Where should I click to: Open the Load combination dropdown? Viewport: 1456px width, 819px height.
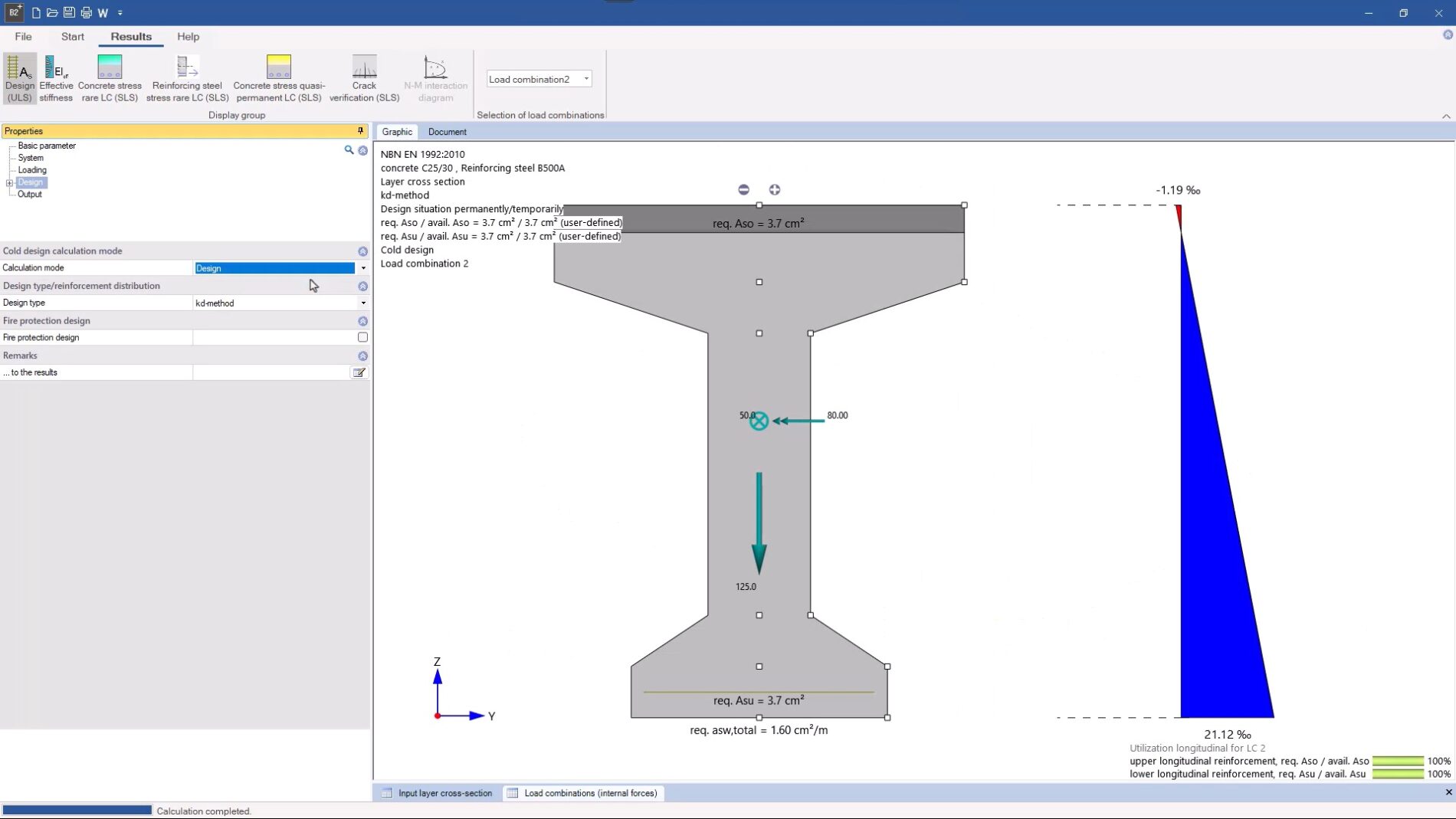pyautogui.click(x=586, y=79)
